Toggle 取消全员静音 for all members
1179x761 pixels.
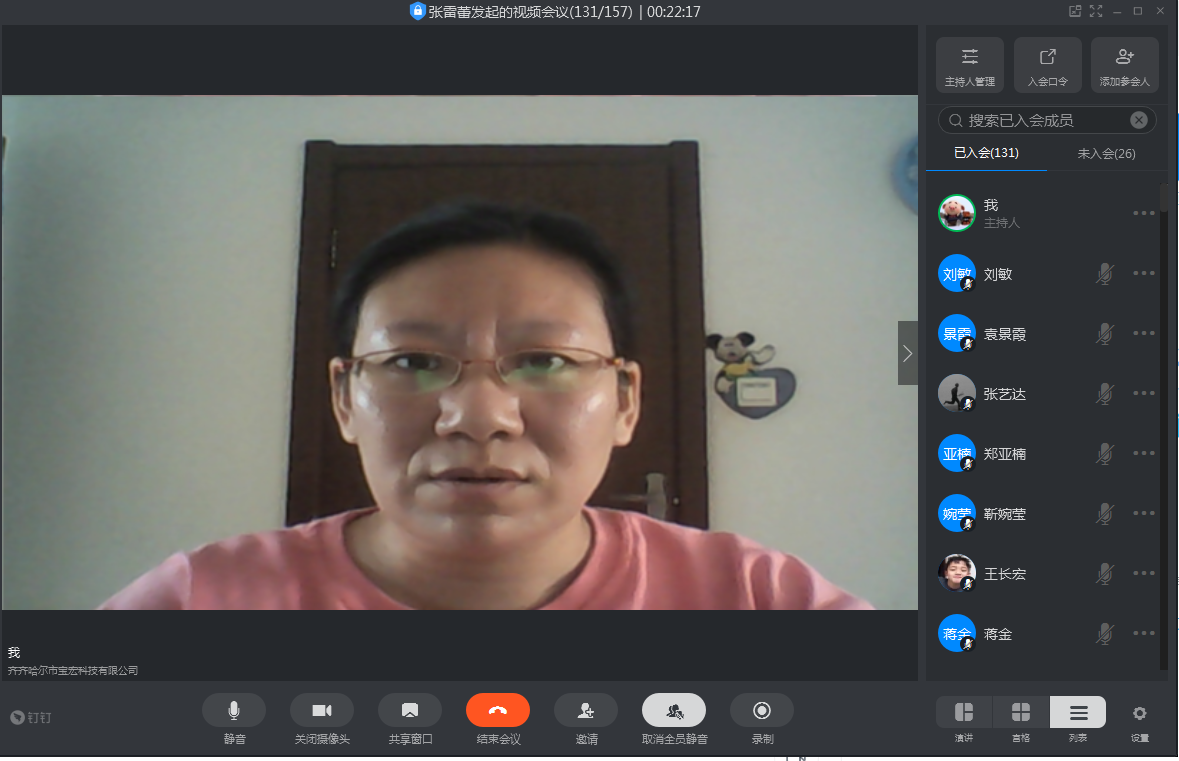click(674, 710)
